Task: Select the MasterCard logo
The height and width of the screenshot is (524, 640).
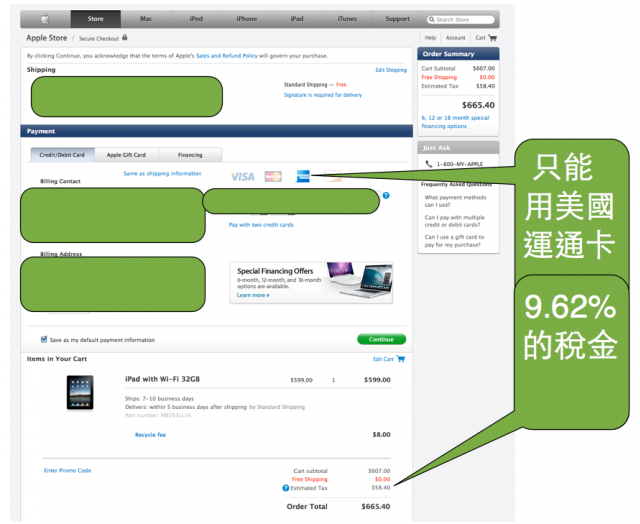Action: point(273,176)
